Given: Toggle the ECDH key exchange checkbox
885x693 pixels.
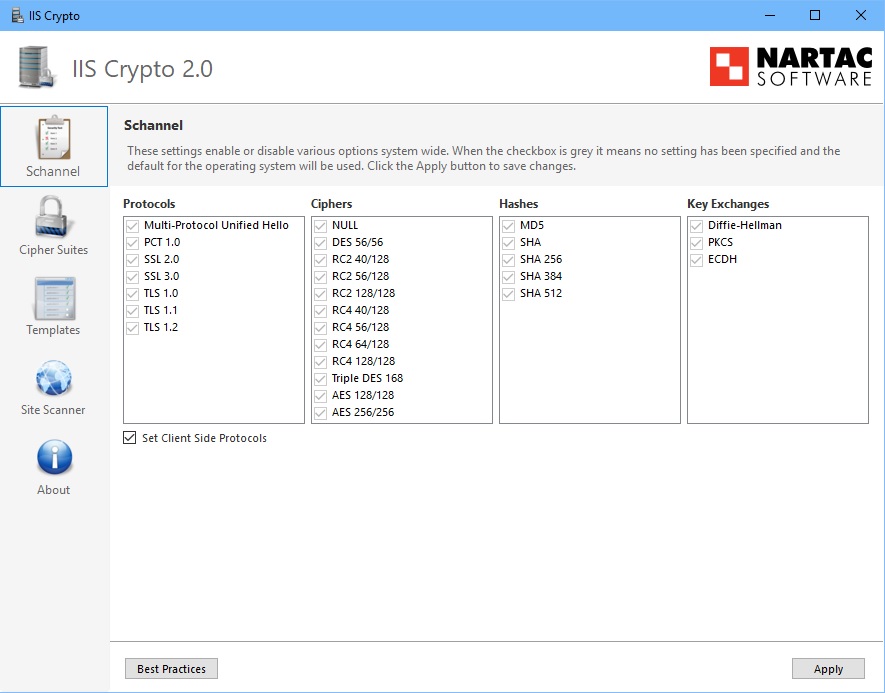Looking at the screenshot, I should (696, 260).
